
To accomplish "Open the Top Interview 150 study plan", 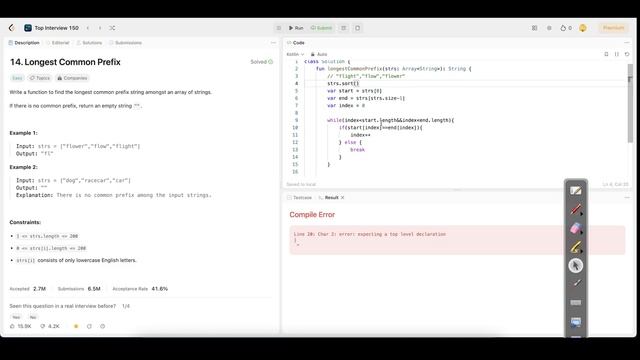I will 51,28.
